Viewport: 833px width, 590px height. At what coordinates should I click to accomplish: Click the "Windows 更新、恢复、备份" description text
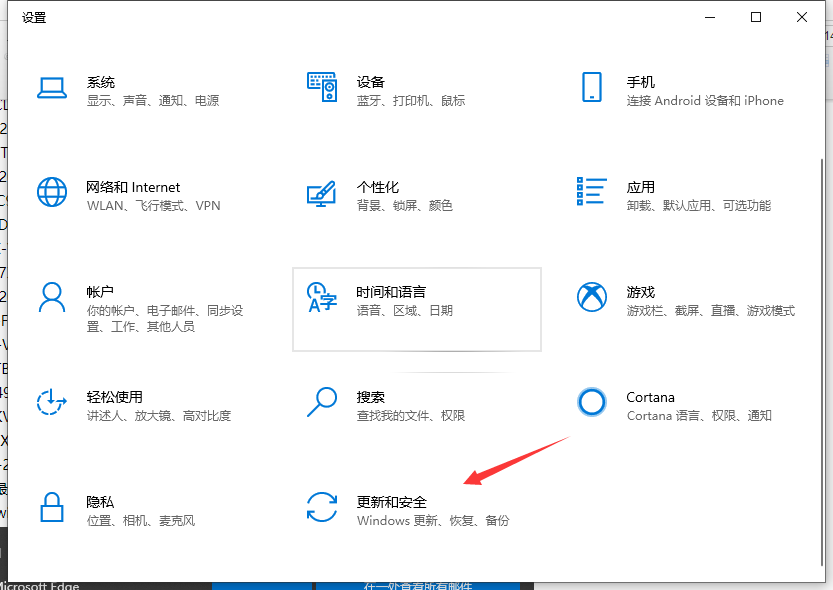[433, 521]
